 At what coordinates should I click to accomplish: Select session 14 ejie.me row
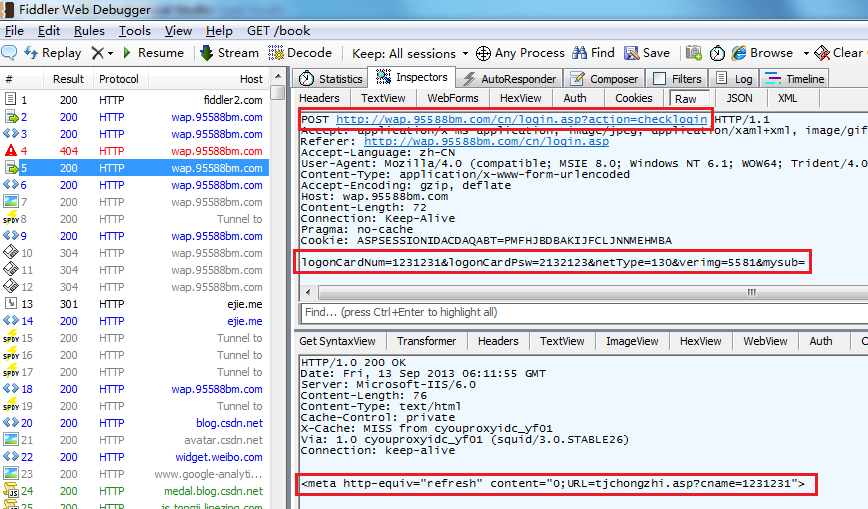tap(135, 321)
